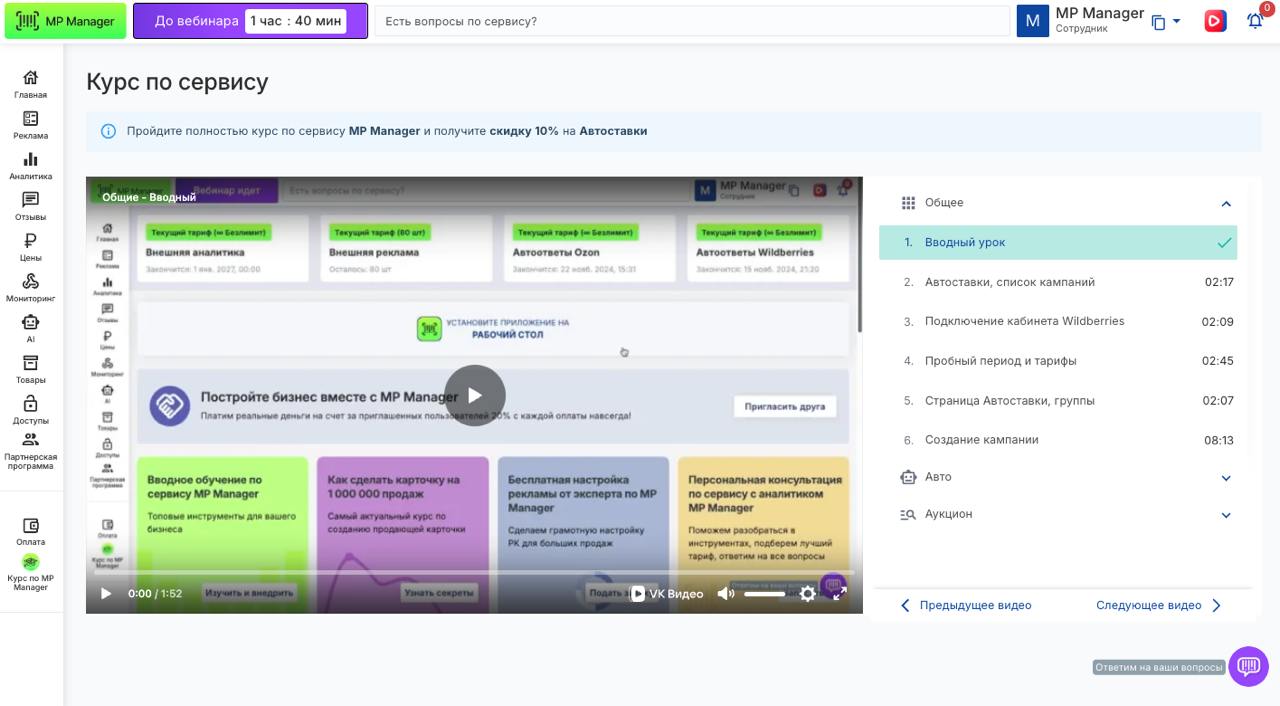Mute the video volume speaker
1280x706 pixels.
point(726,594)
